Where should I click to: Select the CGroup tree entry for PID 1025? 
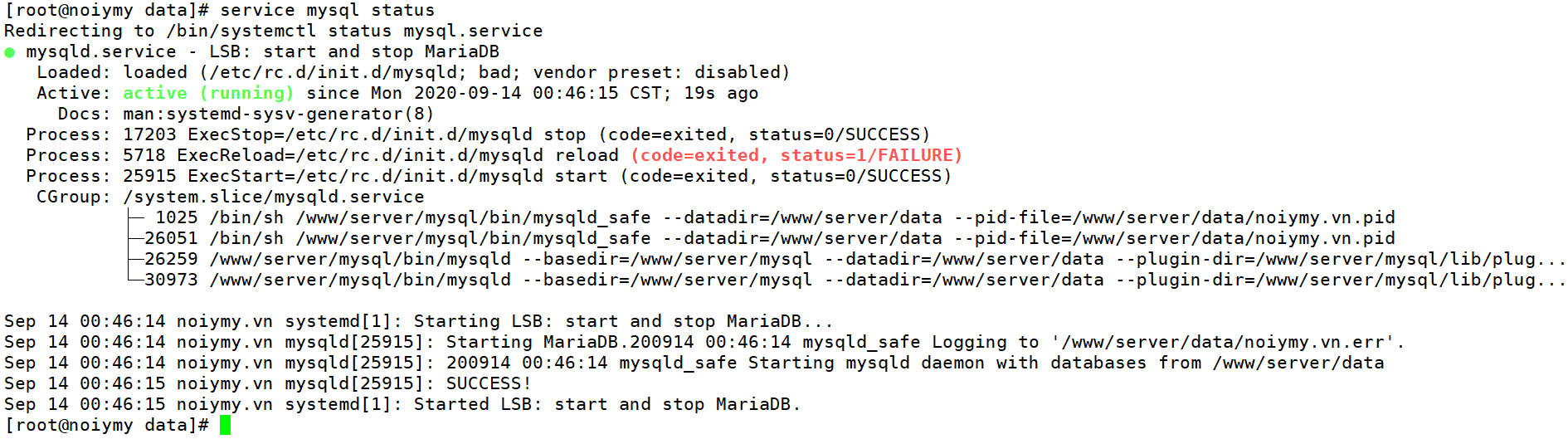click(x=176, y=217)
